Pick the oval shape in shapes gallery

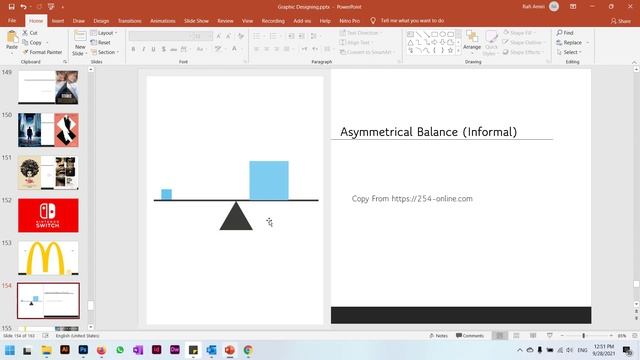(442, 34)
